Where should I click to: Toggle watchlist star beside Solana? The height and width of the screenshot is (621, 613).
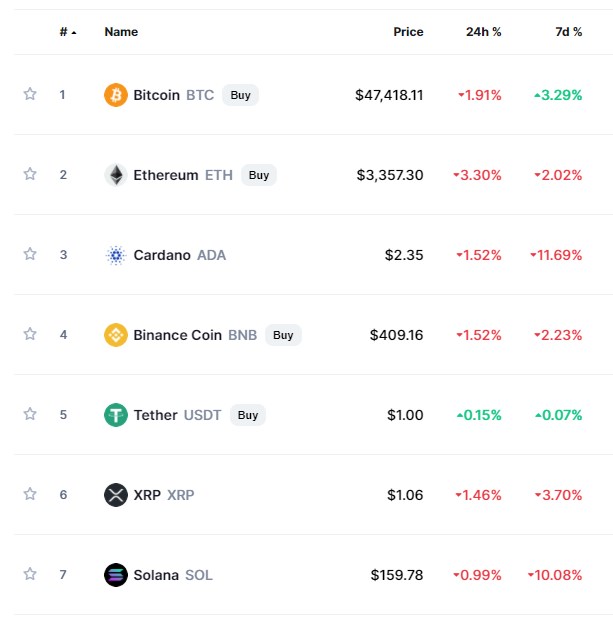pyautogui.click(x=30, y=574)
